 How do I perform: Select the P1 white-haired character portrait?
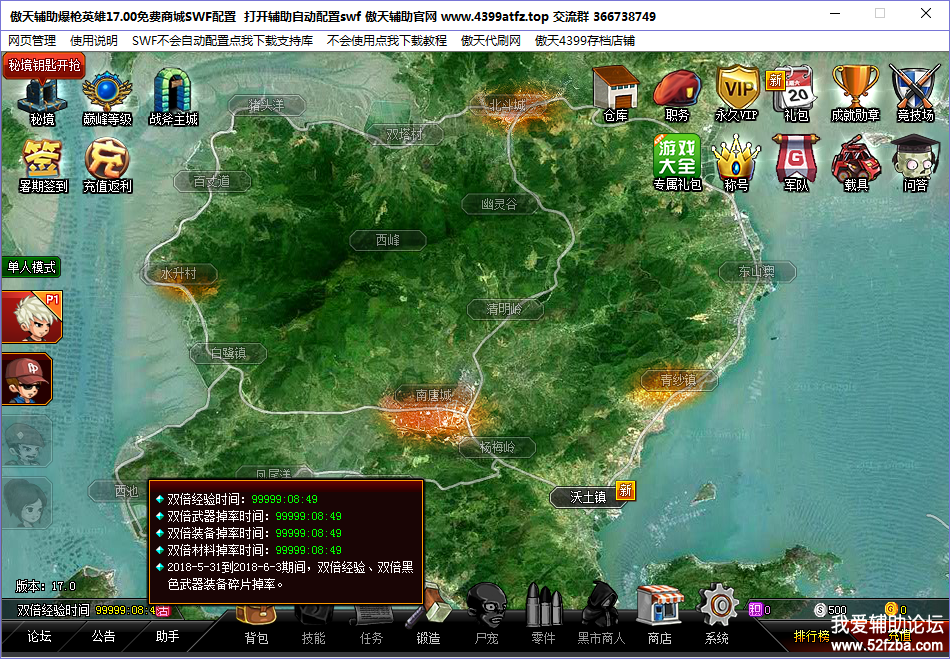pos(27,318)
